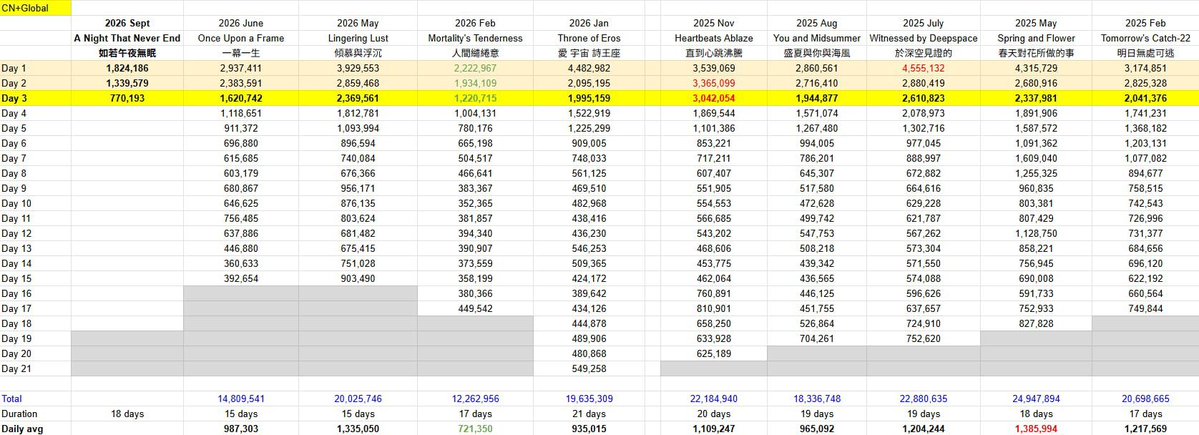The width and height of the screenshot is (1199, 435).
Task: Click the Day 21 value 549,258
Action: pos(590,368)
